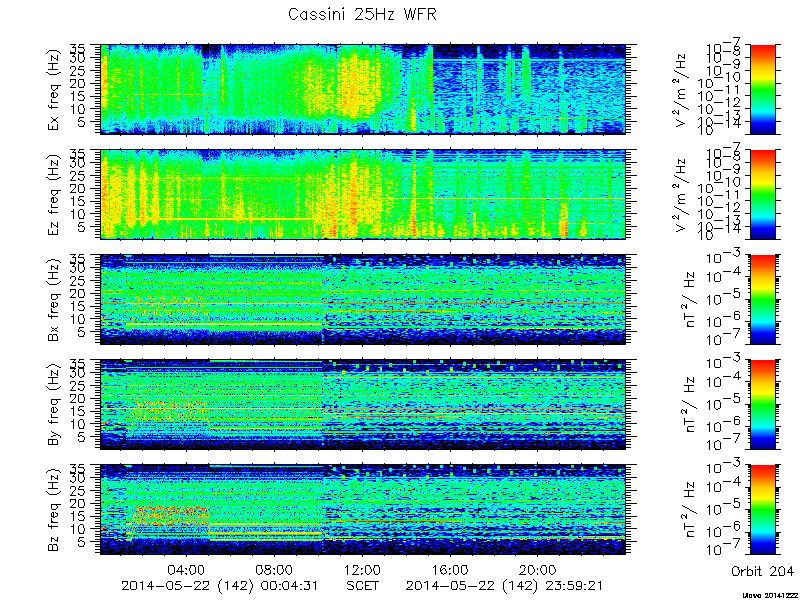Click the oscillating signal trace in Bx panel
The image size is (800, 600).
click(x=170, y=306)
